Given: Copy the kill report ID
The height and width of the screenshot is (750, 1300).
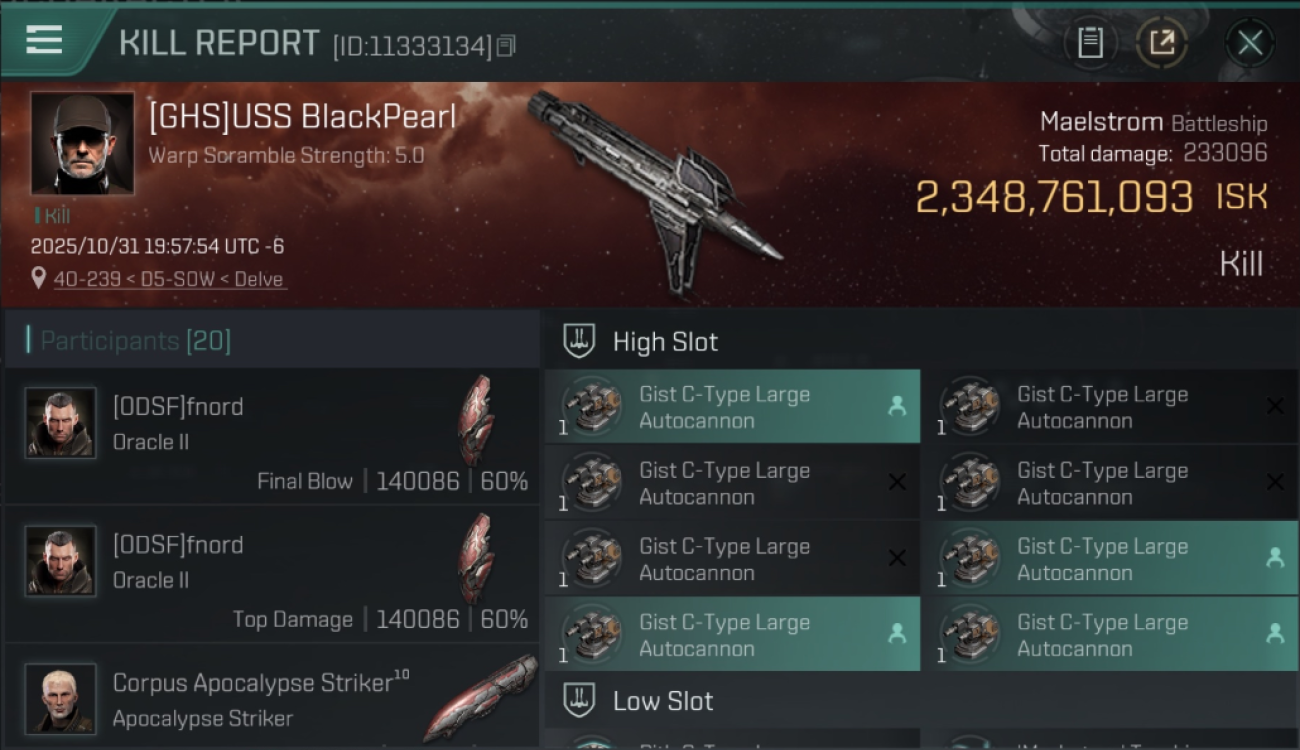Looking at the screenshot, I should (x=506, y=46).
